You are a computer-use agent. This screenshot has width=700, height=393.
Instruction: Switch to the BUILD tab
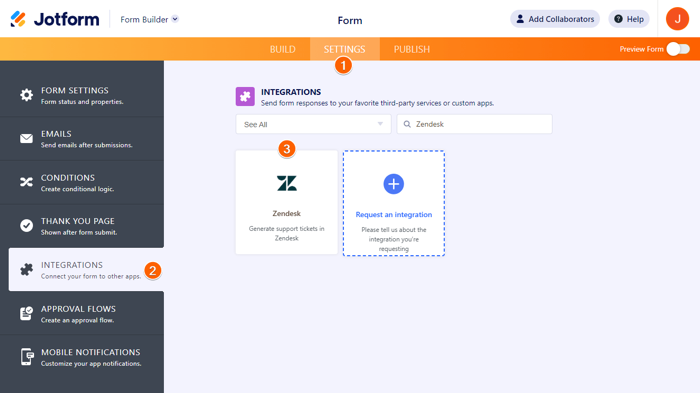tap(283, 49)
